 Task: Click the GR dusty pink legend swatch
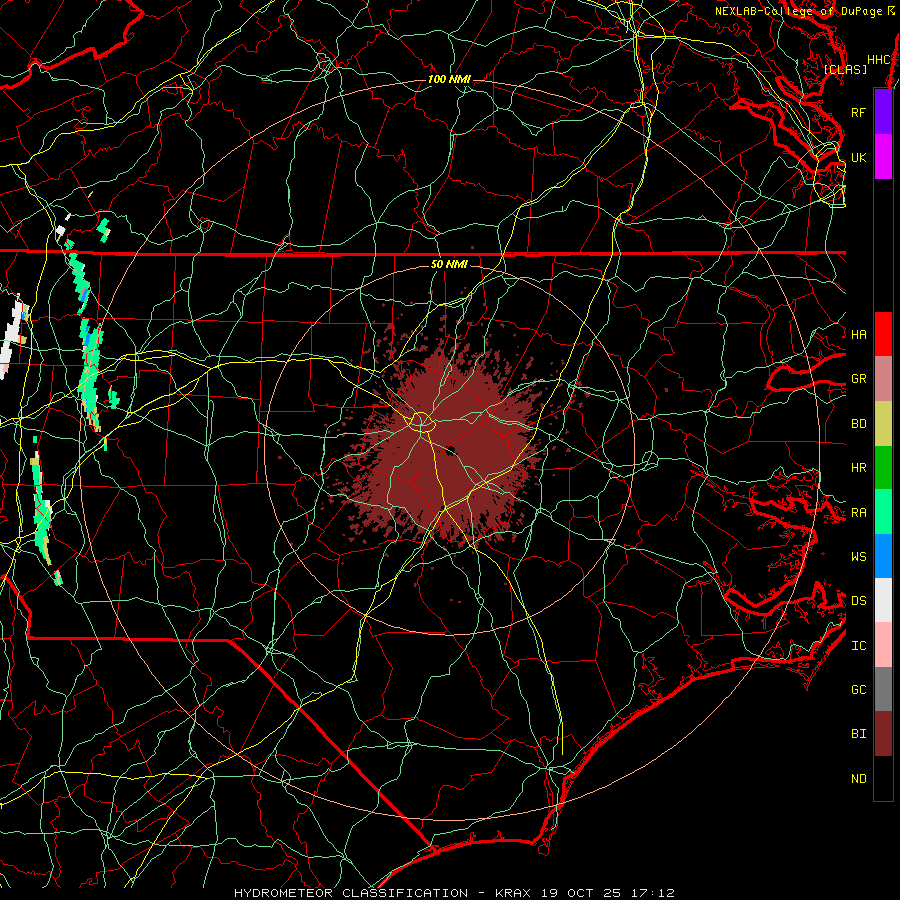pyautogui.click(x=883, y=378)
